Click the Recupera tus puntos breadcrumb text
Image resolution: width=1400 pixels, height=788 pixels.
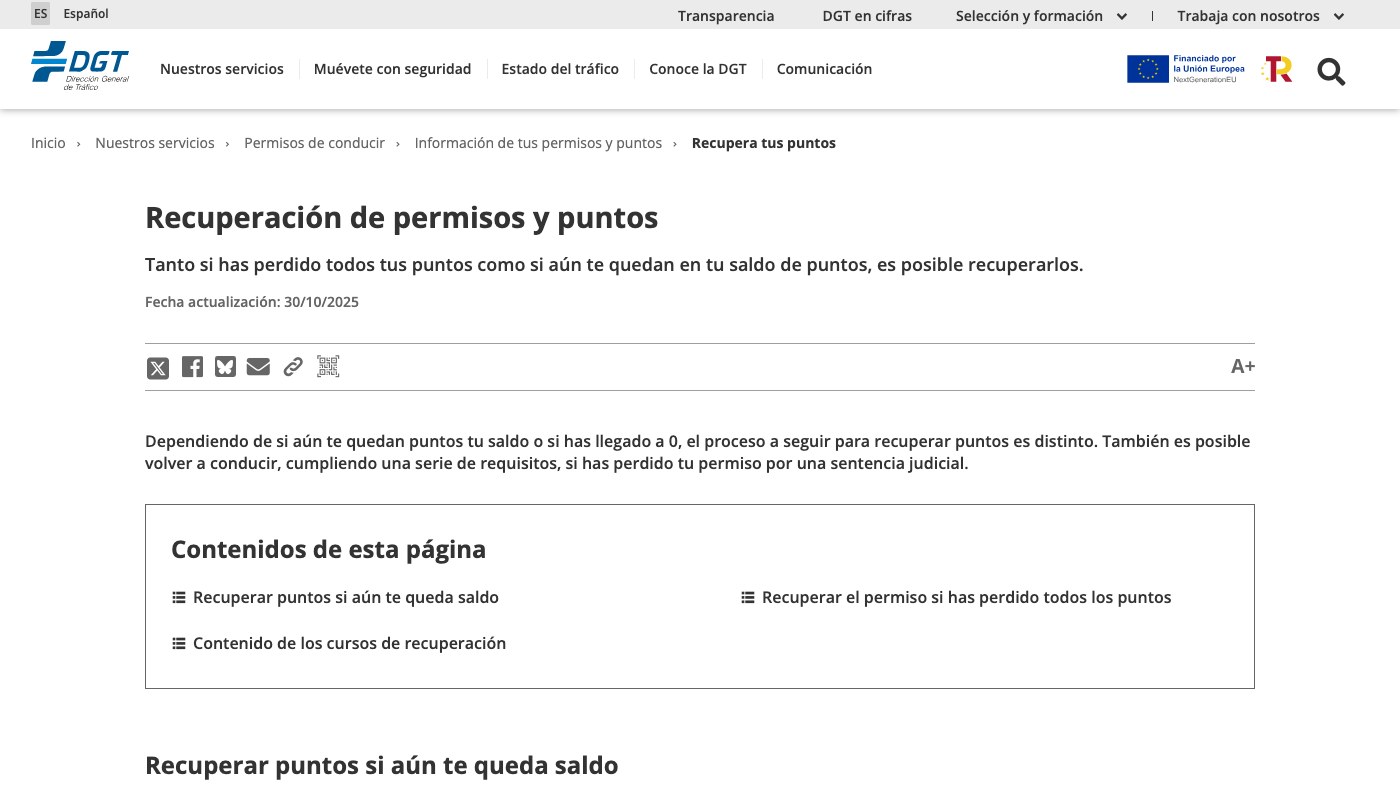click(x=764, y=143)
